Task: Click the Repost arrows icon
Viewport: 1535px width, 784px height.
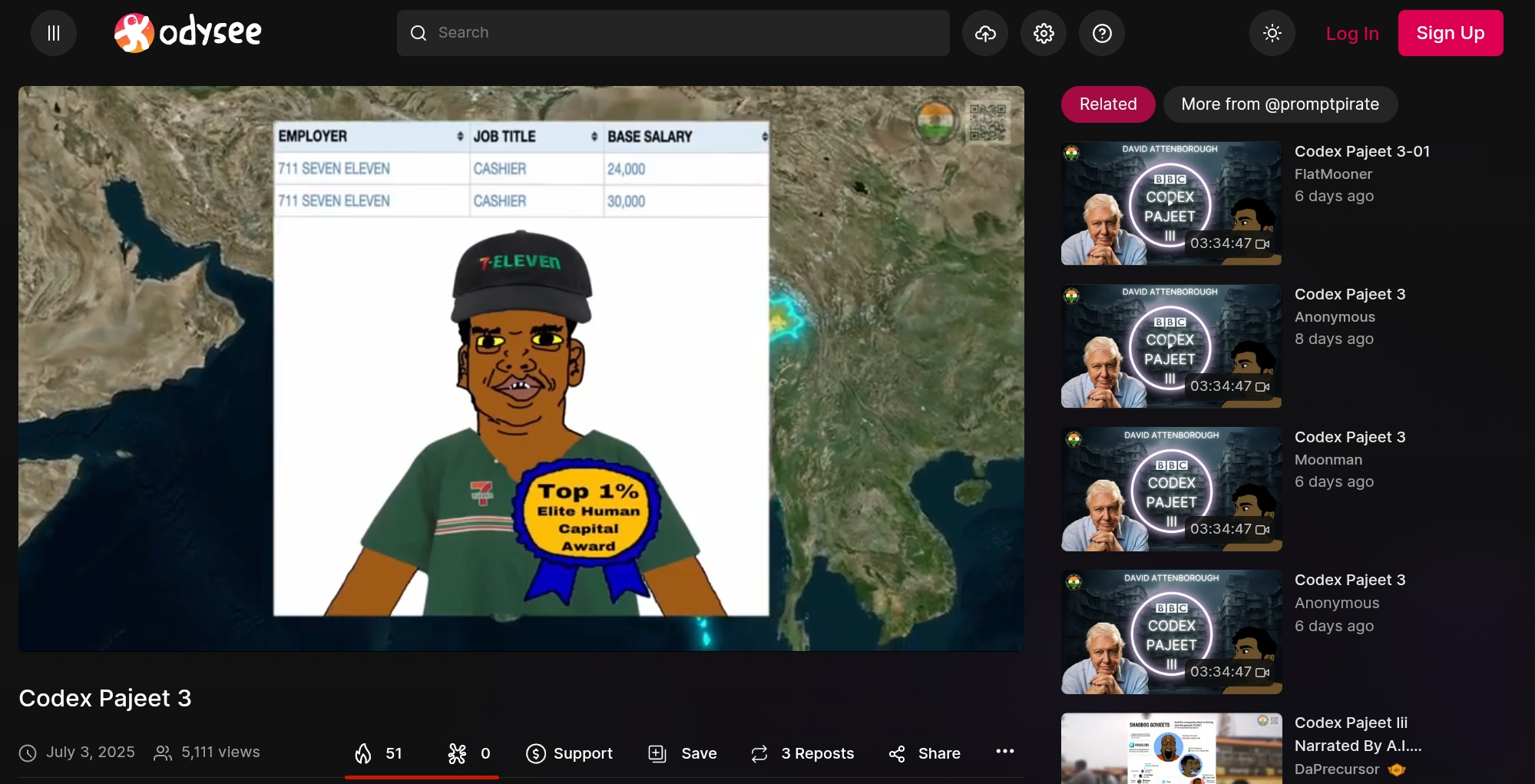Action: (759, 754)
